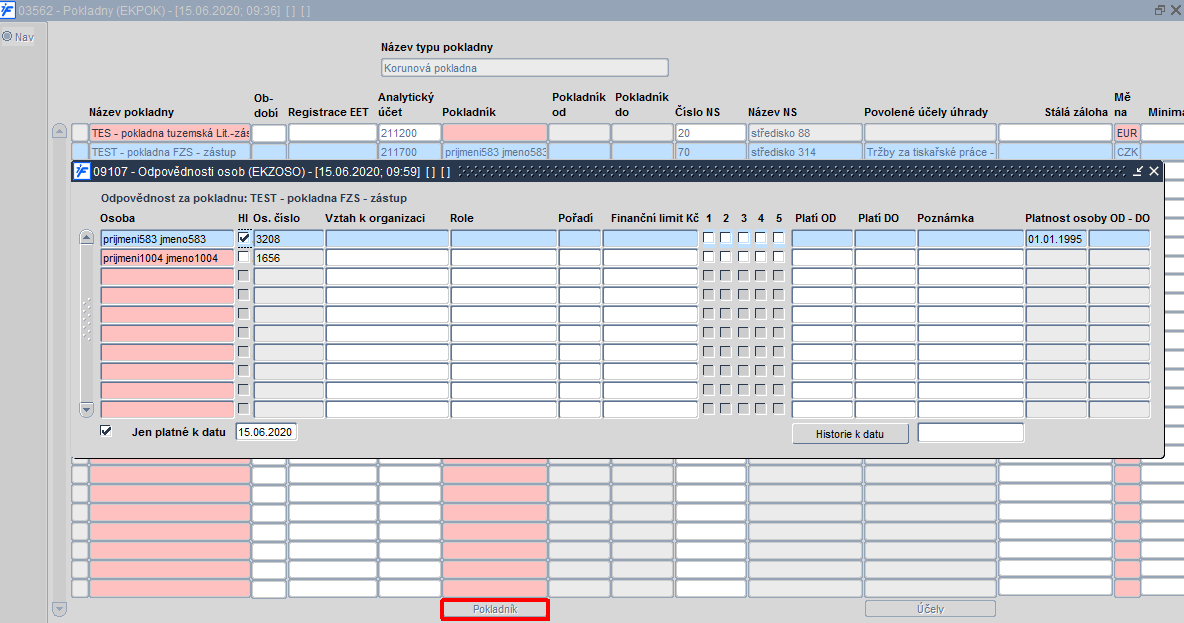Click Číslo NS field with value 20
Image resolution: width=1184 pixels, height=623 pixels.
711,133
